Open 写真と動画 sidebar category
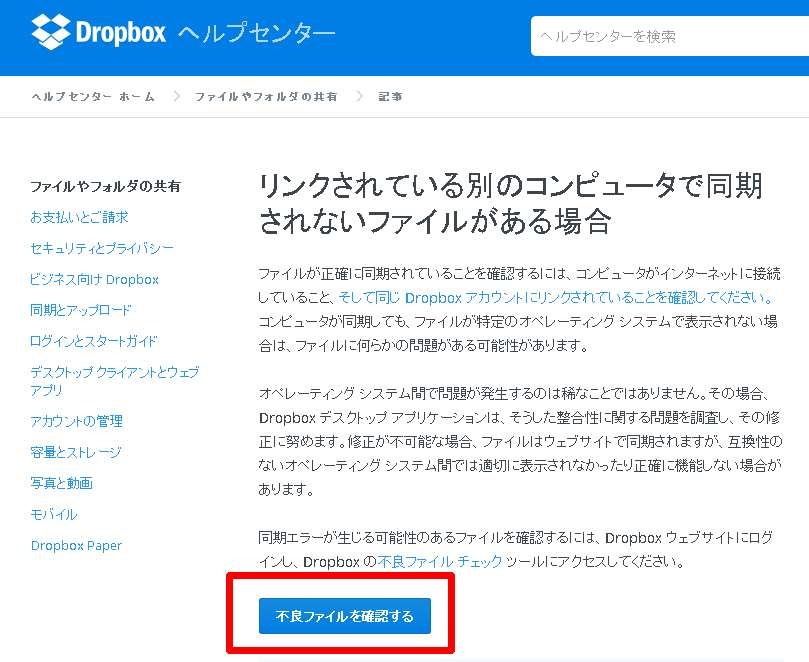This screenshot has width=809, height=662. click(x=61, y=483)
